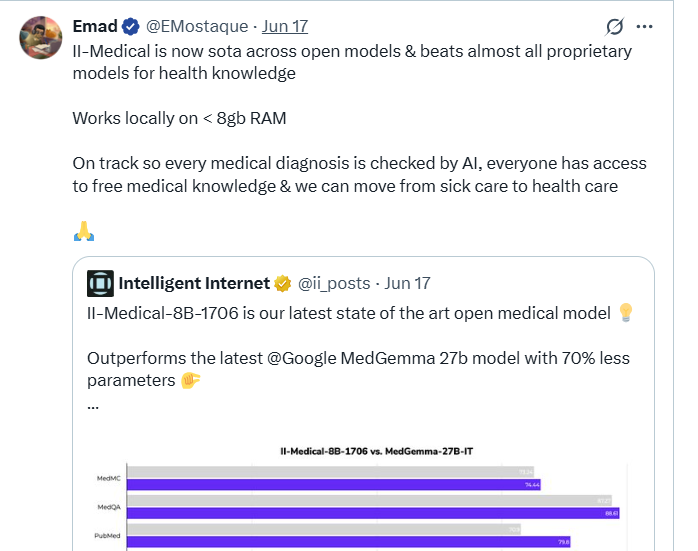The width and height of the screenshot is (698, 551).
Task: Click the Grok icon on Emad's tweet
Action: (x=616, y=26)
